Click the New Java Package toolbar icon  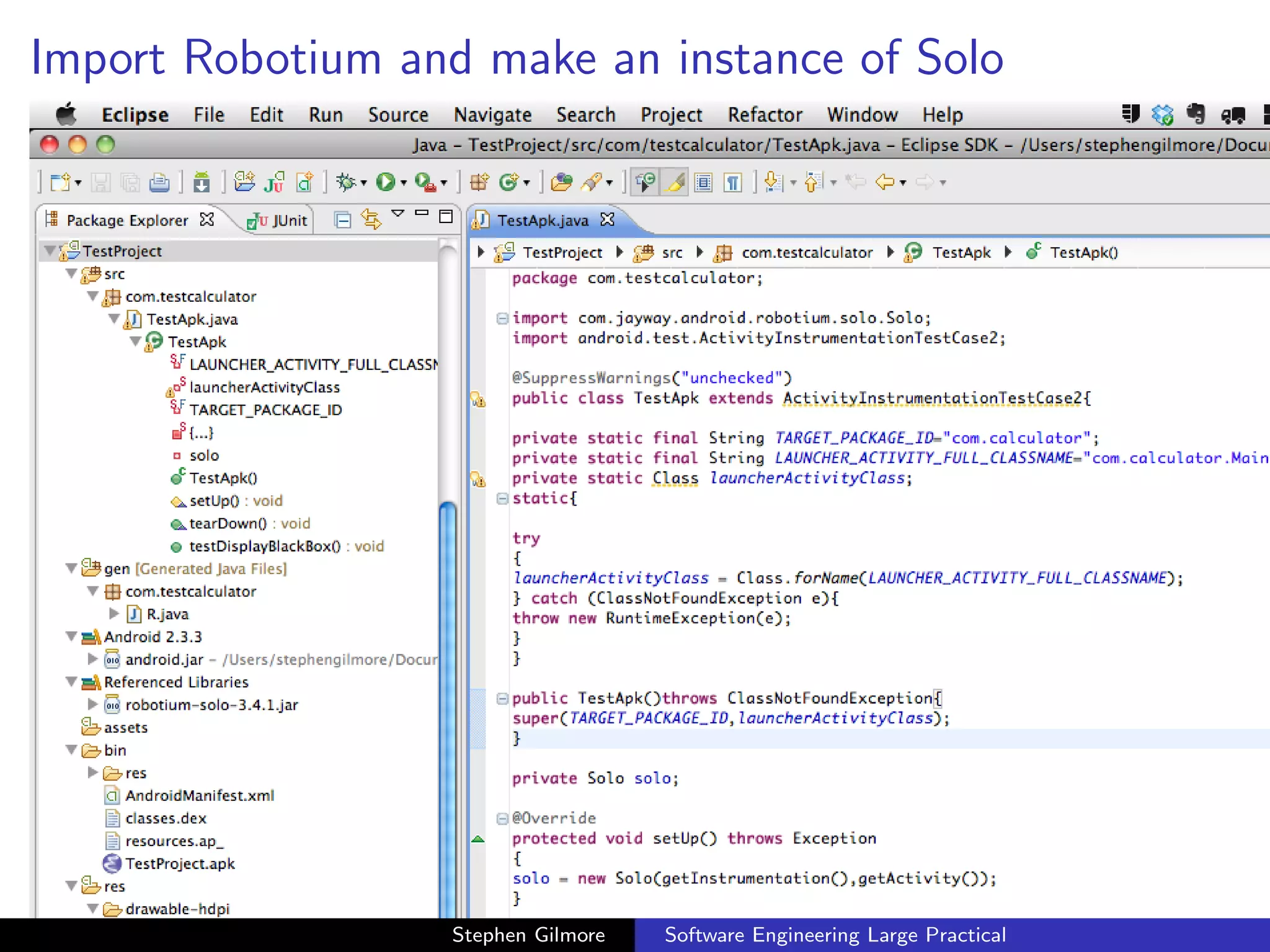479,182
